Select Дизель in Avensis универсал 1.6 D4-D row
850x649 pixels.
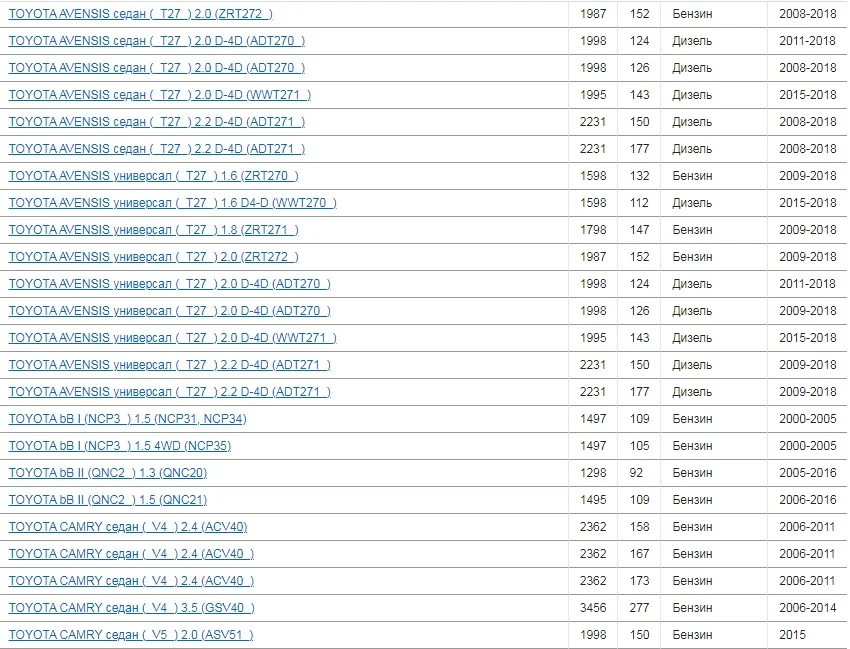[x=692, y=203]
